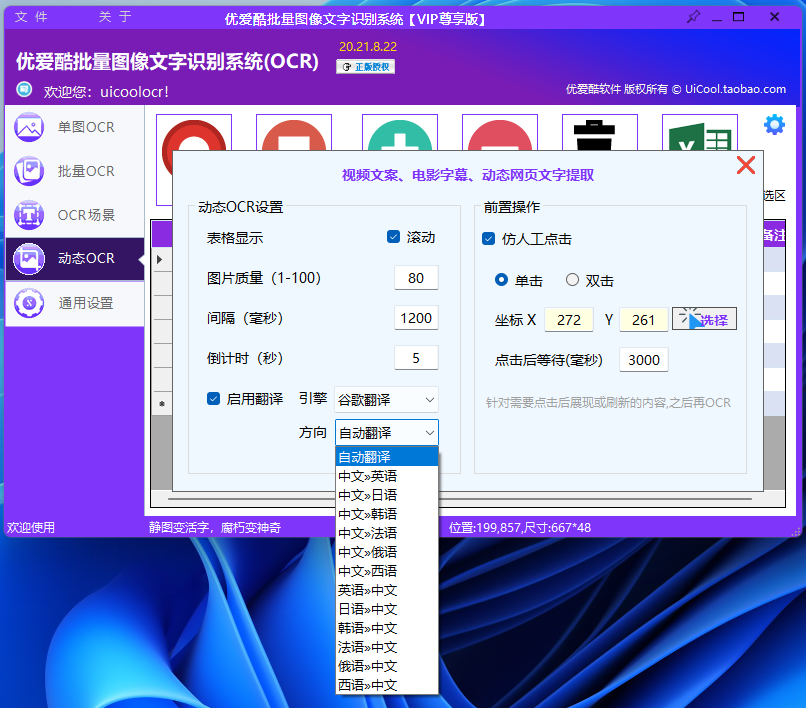Switch to 批量OCR in the sidebar
Image resolution: width=806 pixels, height=708 pixels.
click(75, 171)
